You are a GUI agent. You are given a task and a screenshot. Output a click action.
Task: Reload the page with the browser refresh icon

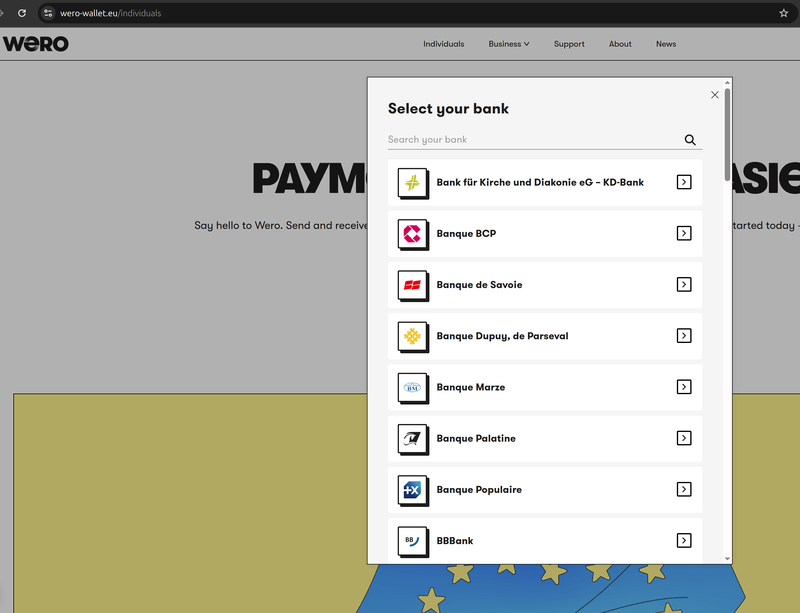21,13
